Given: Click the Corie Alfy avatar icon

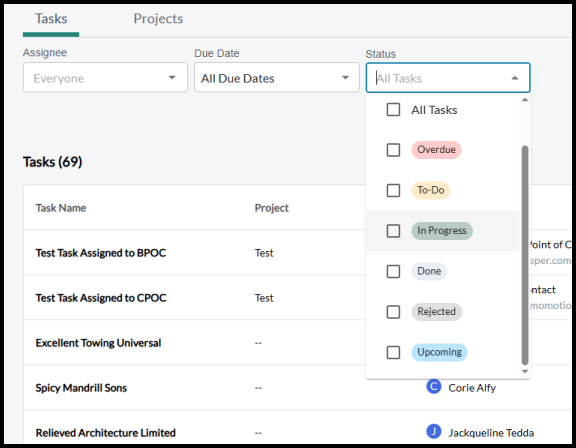Looking at the screenshot, I should coord(434,387).
